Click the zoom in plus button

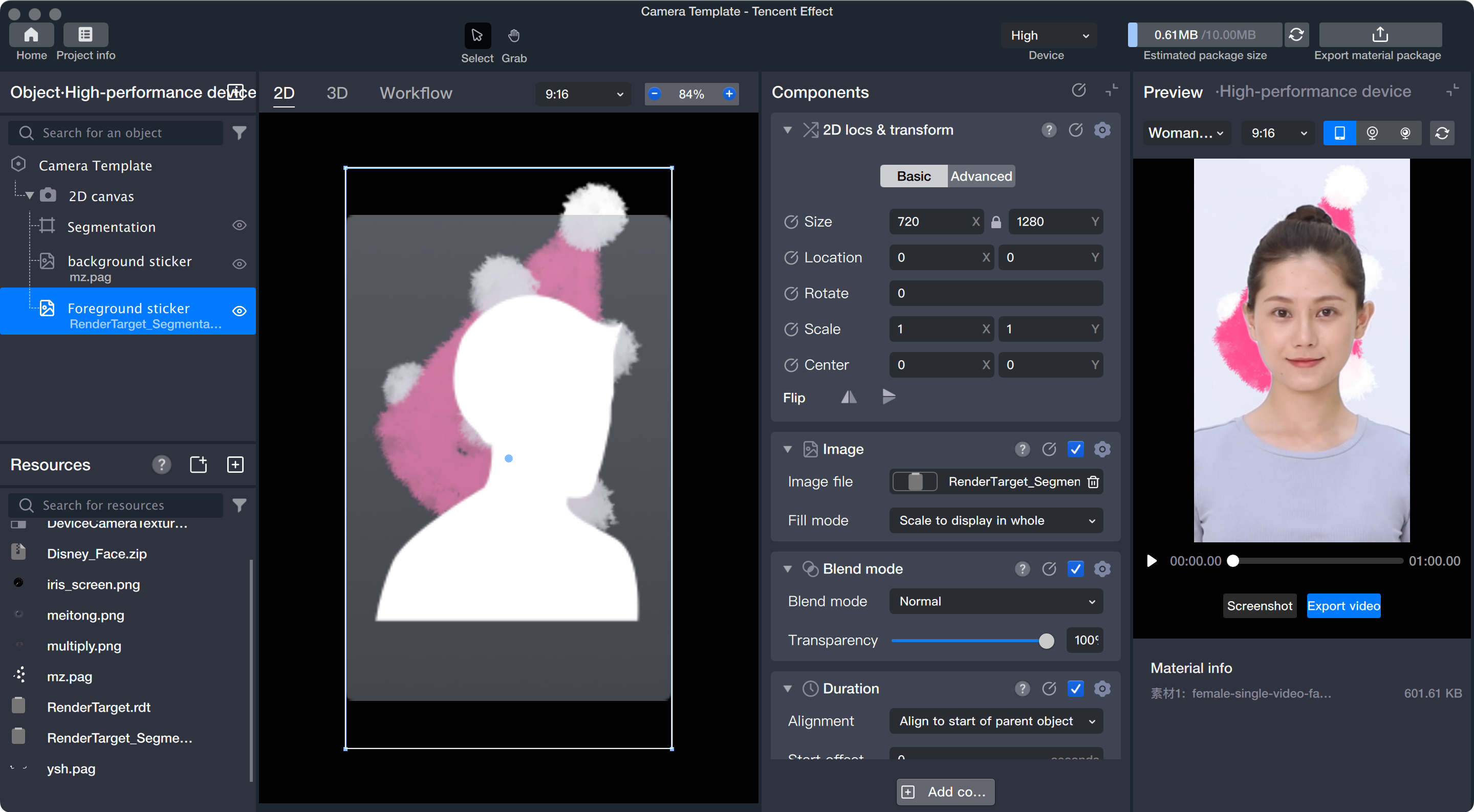pos(728,94)
